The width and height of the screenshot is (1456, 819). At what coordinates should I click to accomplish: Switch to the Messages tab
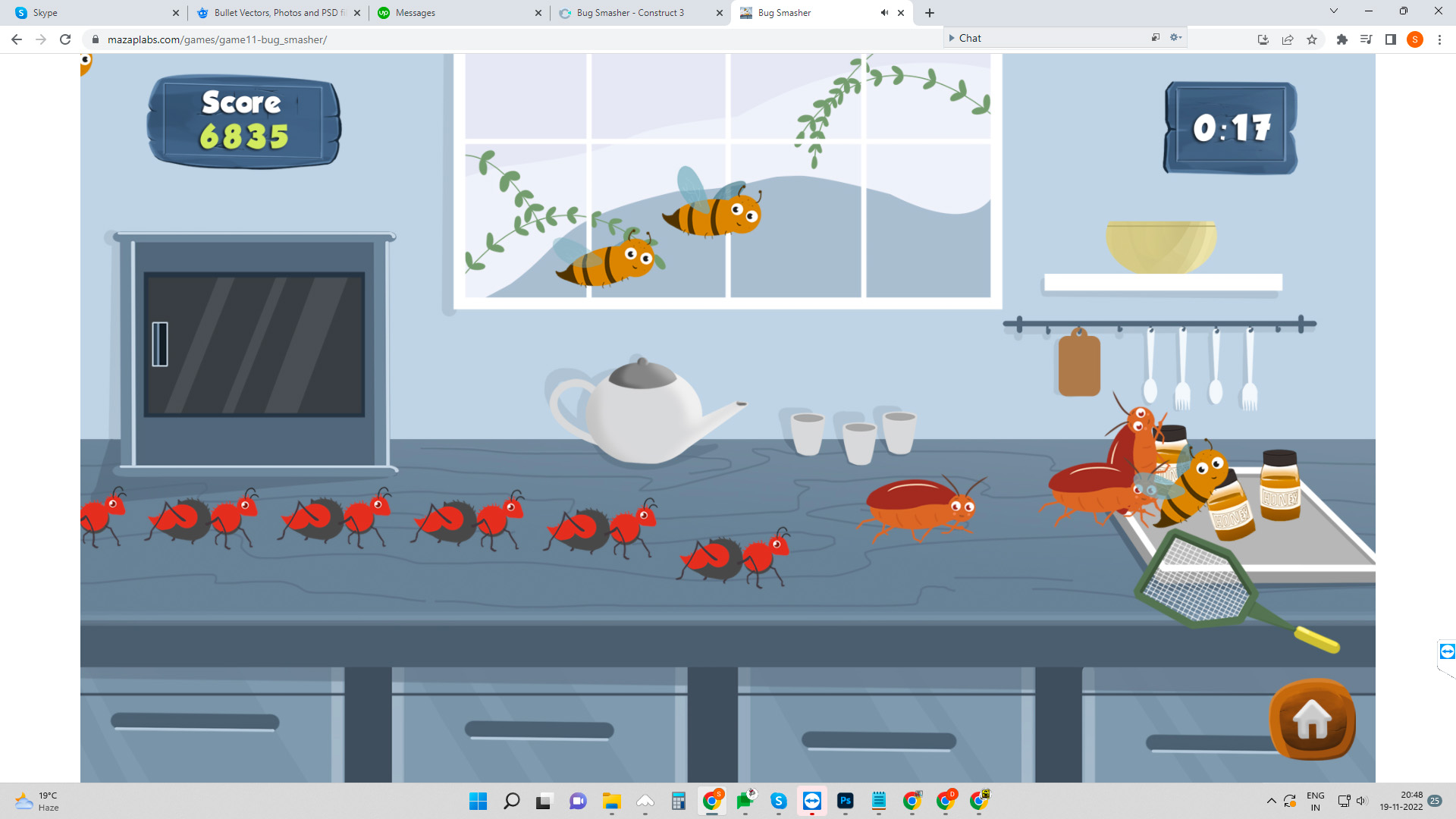(x=416, y=13)
